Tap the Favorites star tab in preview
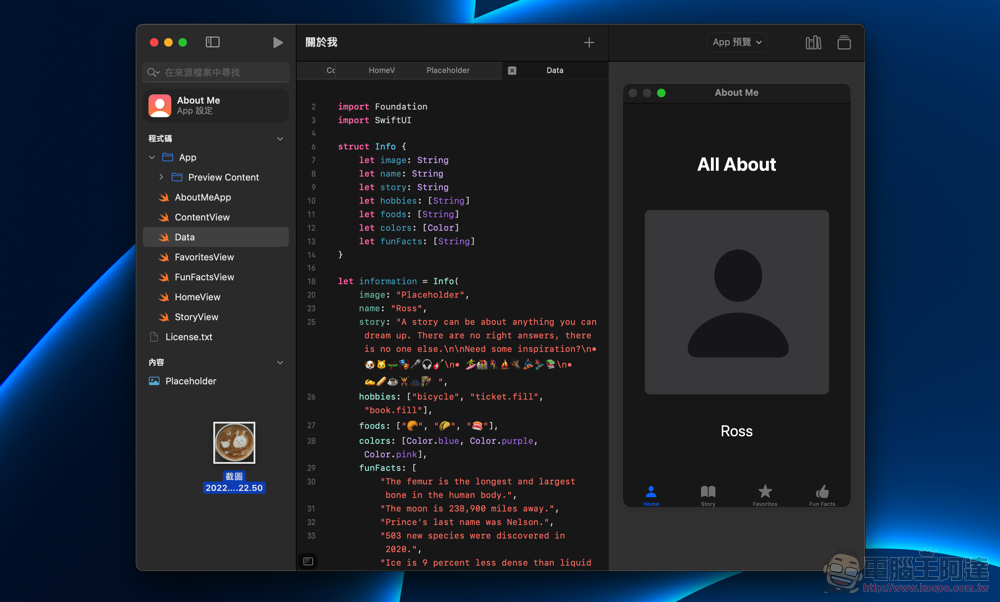1000x602 pixels. click(765, 495)
